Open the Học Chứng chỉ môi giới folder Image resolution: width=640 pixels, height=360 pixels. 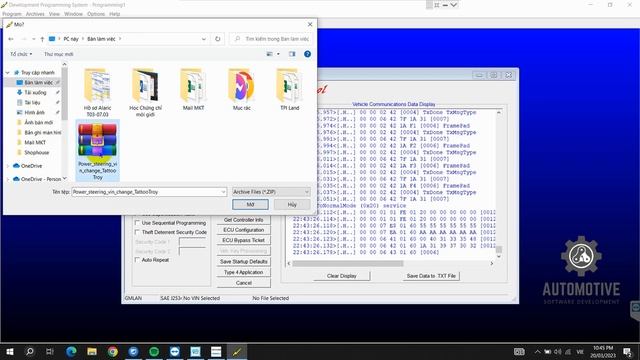(145, 93)
